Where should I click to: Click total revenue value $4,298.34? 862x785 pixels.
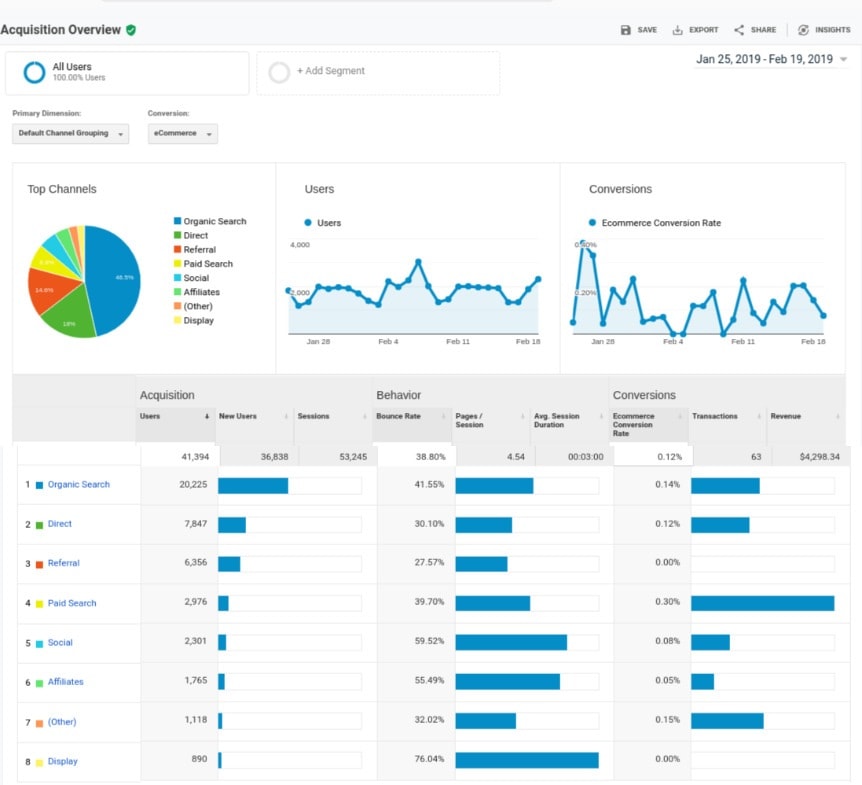click(819, 457)
